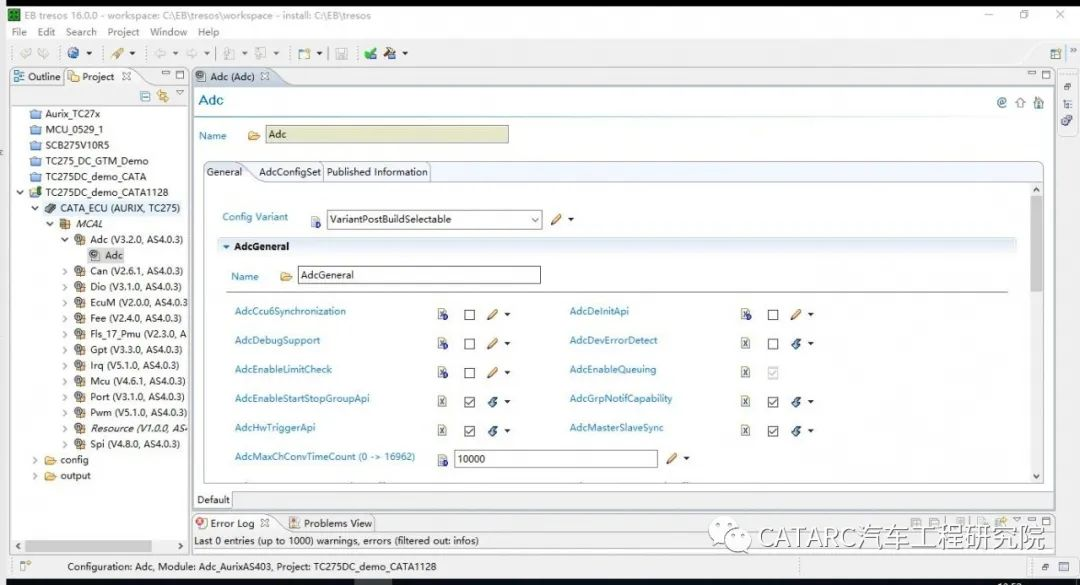Expand the config folder node

[35, 460]
